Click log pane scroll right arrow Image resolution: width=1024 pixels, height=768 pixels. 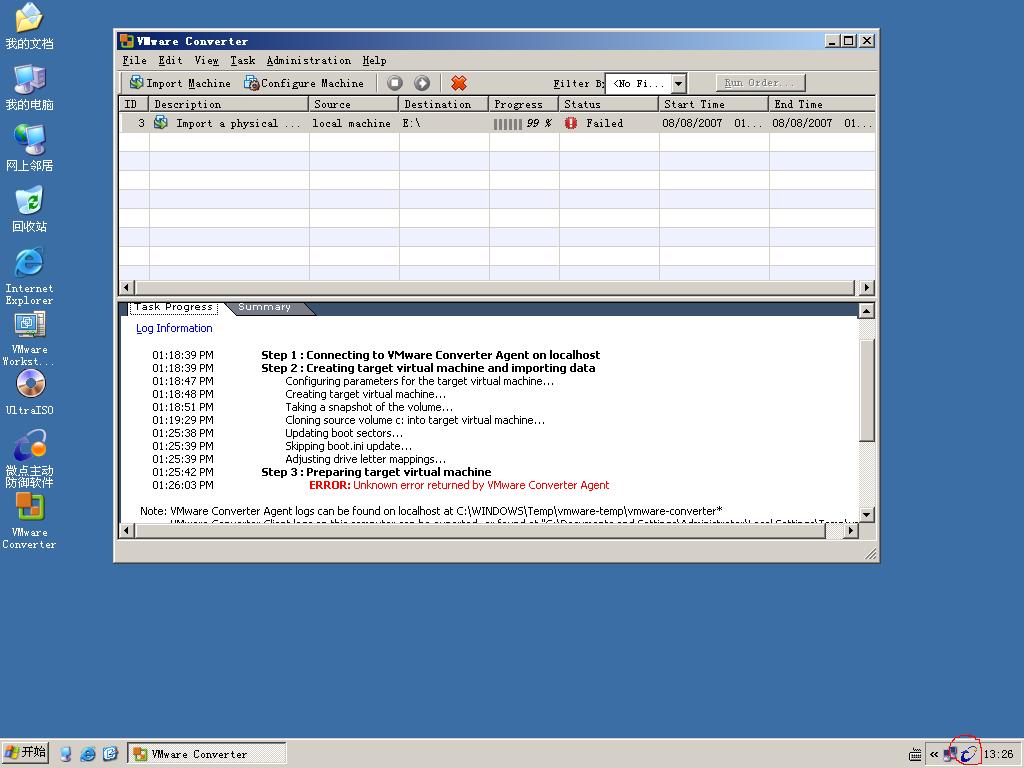[850, 530]
